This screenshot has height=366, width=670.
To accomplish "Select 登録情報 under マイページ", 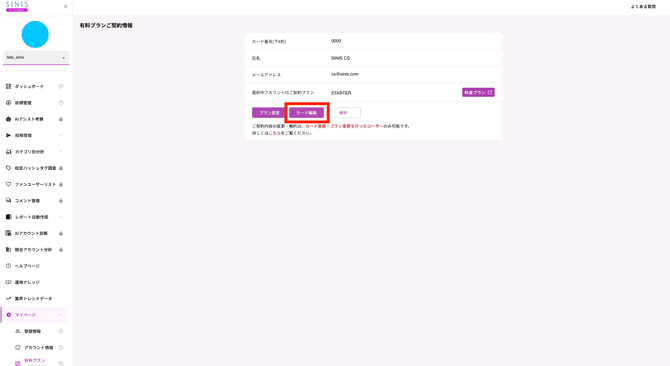I will (x=33, y=331).
